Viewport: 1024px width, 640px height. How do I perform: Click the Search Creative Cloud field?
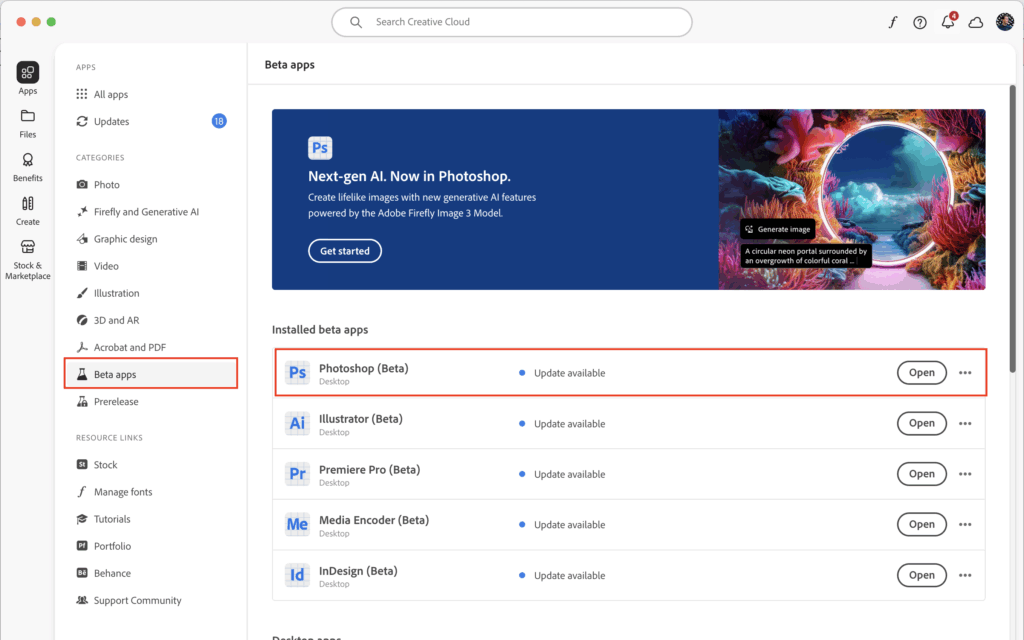512,22
